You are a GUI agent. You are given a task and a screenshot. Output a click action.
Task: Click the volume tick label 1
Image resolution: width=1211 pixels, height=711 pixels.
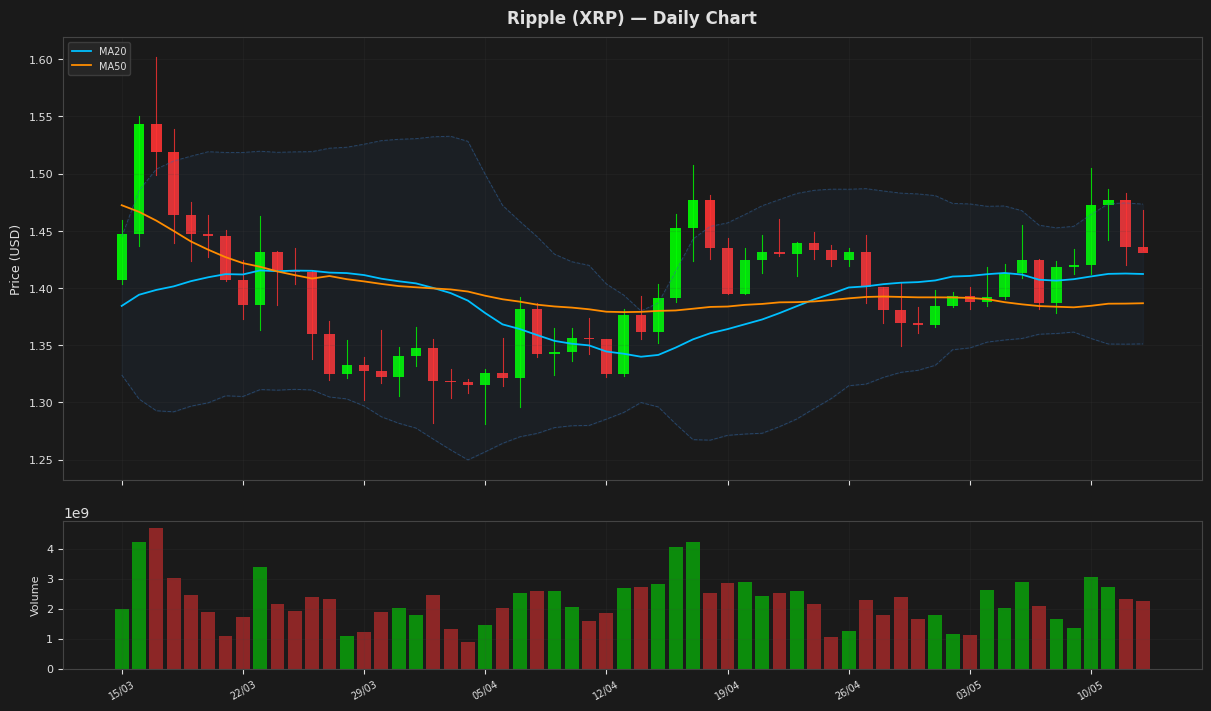point(48,639)
